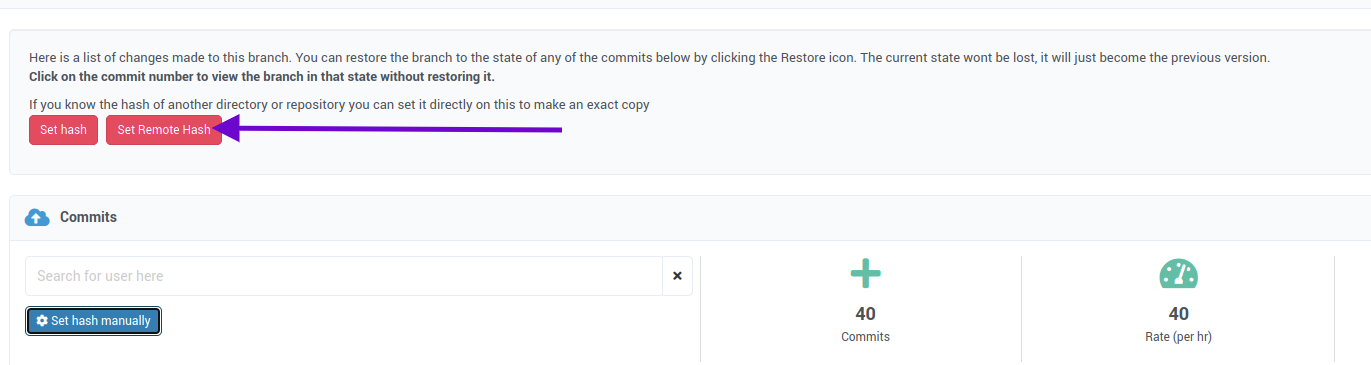This screenshot has height=365, width=1371.
Task: Click the Commits label under the count
Action: point(865,337)
